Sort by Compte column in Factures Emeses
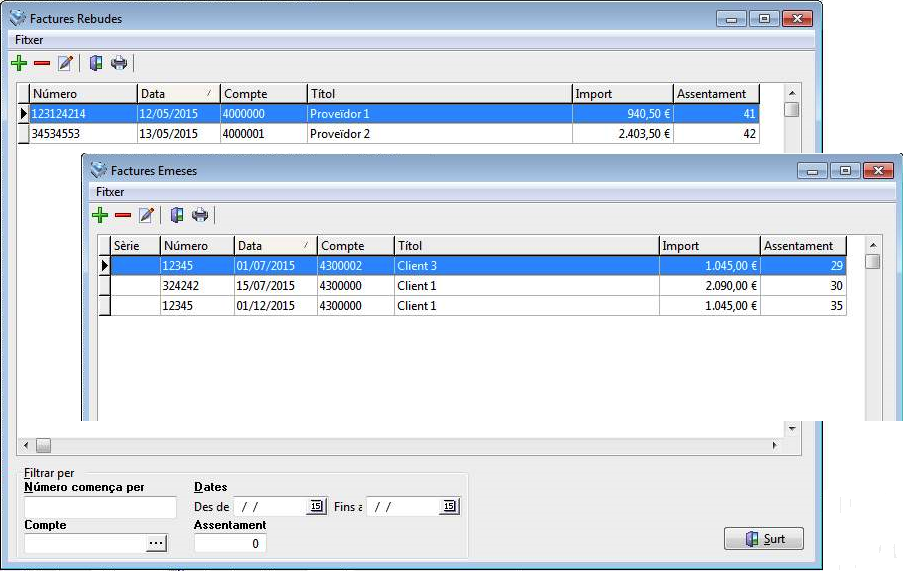 click(356, 246)
